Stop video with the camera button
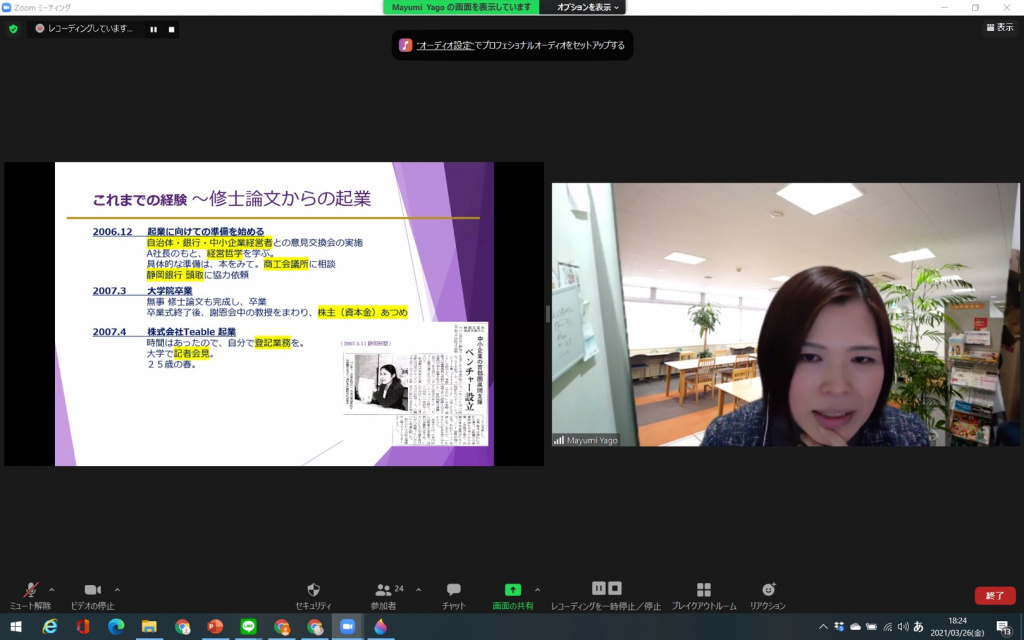Image resolution: width=1024 pixels, height=640 pixels. (92, 591)
